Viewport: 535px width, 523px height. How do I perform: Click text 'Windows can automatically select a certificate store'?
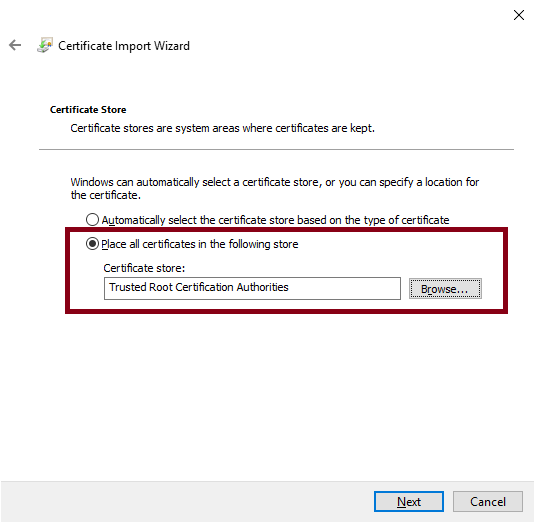pyautogui.click(x=194, y=182)
